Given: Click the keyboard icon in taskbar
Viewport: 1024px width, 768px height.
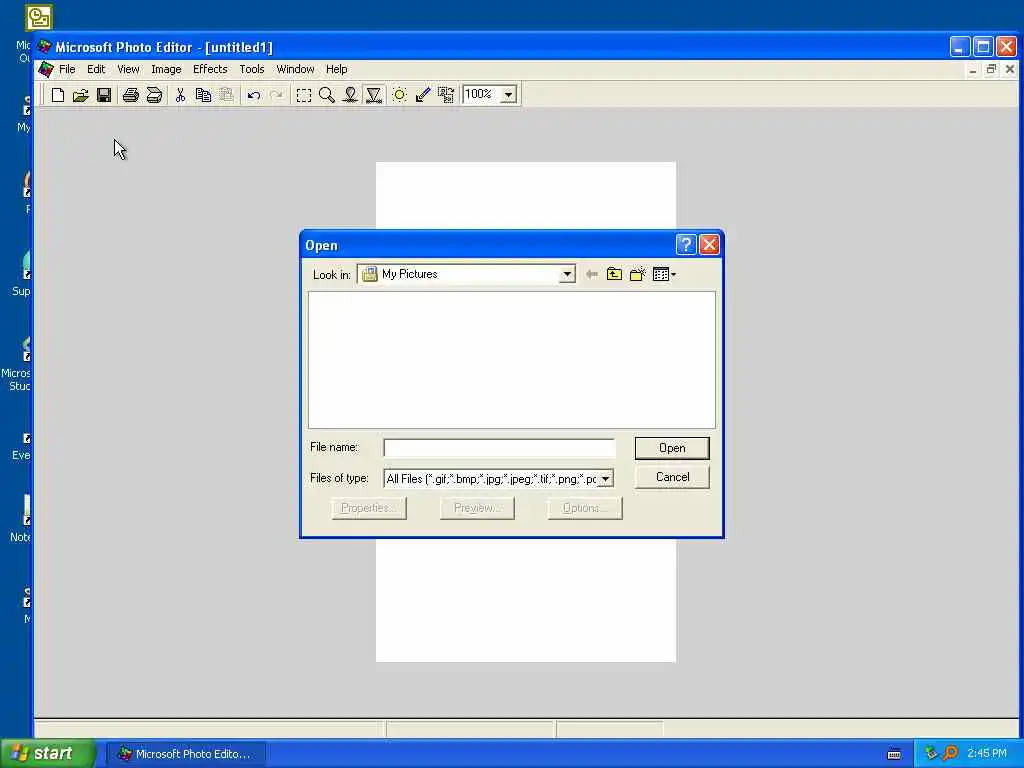Looking at the screenshot, I should (894, 754).
